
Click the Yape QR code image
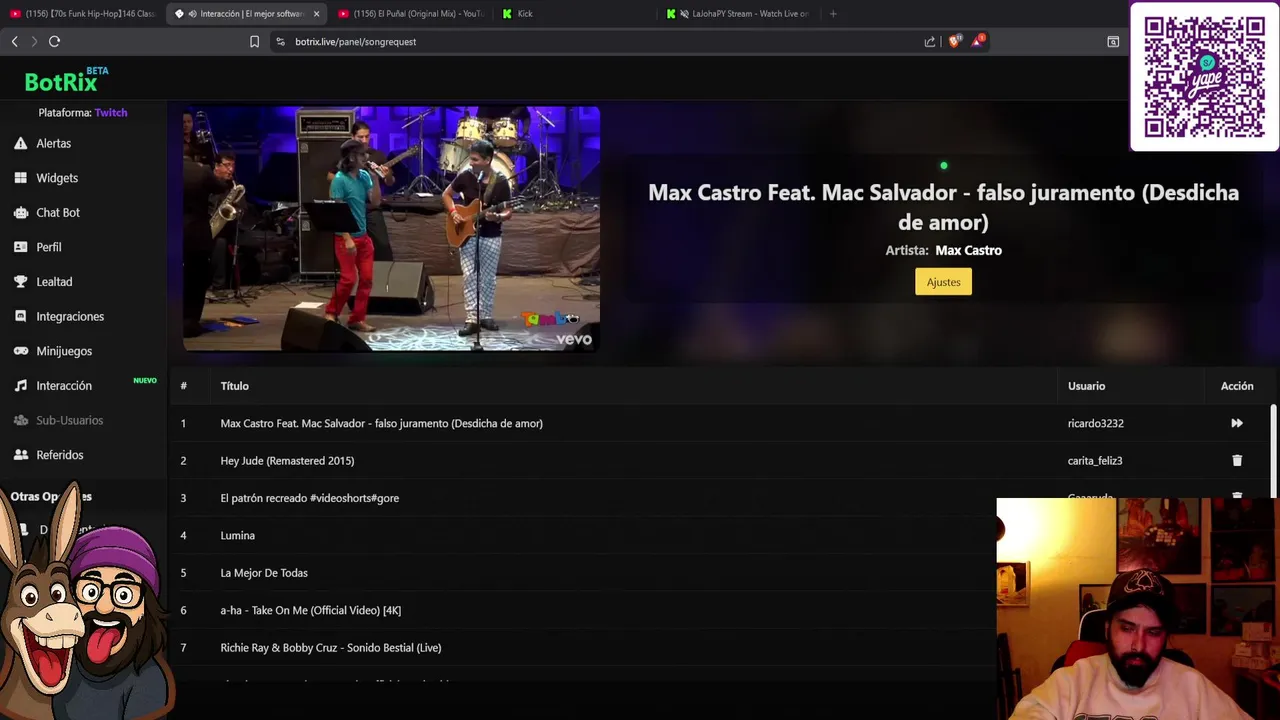[1205, 77]
